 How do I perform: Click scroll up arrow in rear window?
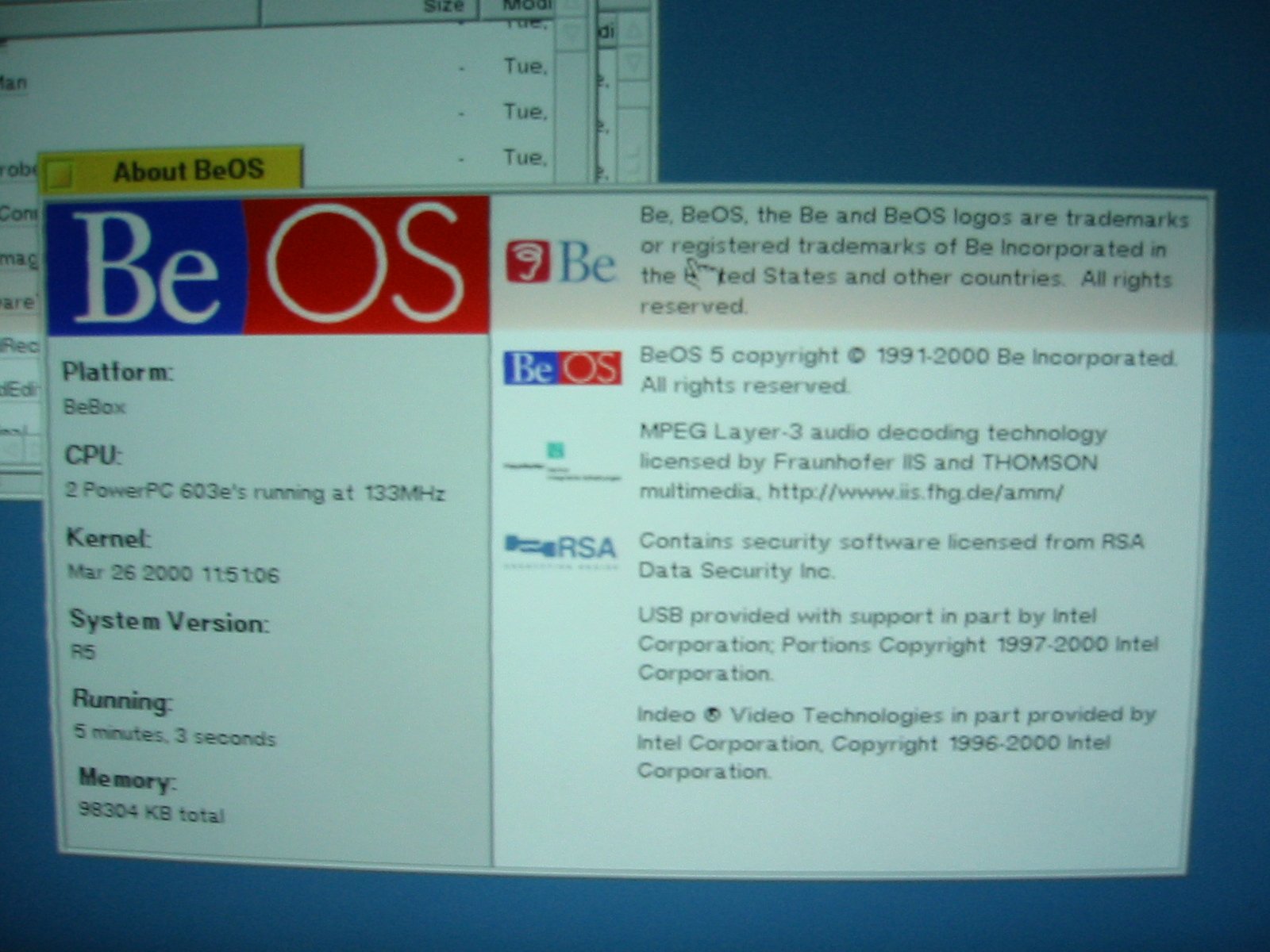634,30
